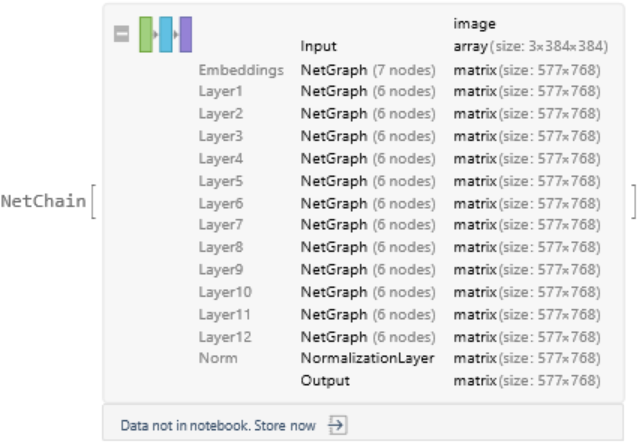642x444 pixels.
Task: Select Layer5 in the chain
Action: (x=220, y=181)
